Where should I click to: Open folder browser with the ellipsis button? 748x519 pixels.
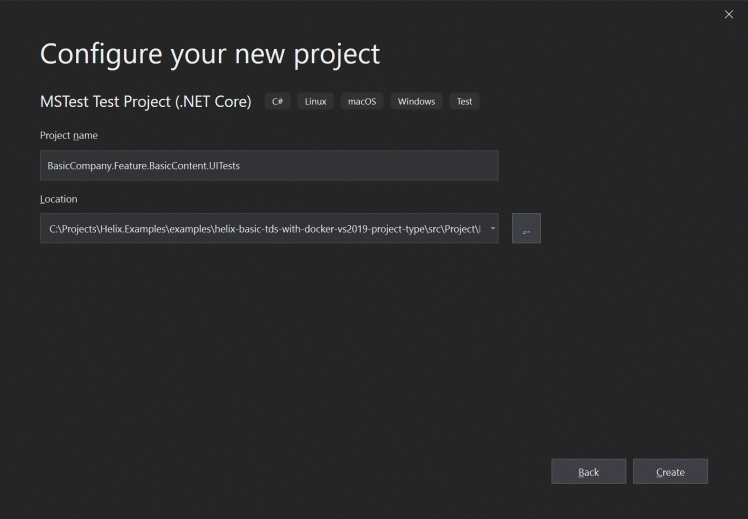pos(526,228)
